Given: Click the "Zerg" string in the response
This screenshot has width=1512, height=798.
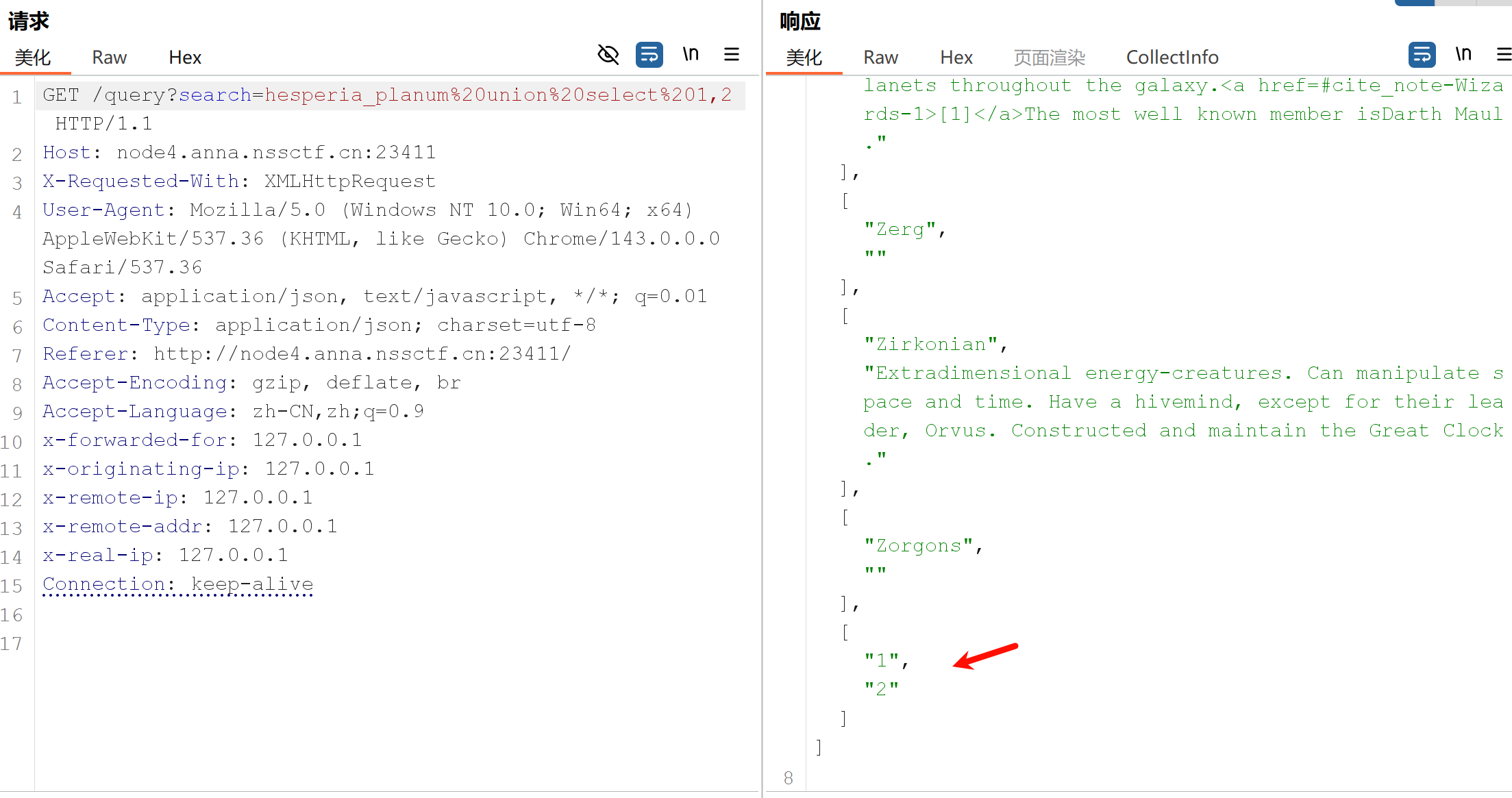Looking at the screenshot, I should [900, 229].
